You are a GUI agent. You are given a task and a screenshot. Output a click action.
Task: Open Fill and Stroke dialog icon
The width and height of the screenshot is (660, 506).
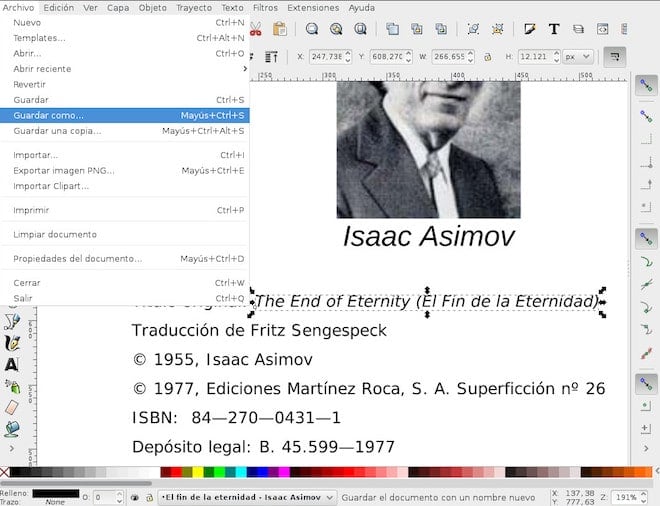[x=530, y=29]
